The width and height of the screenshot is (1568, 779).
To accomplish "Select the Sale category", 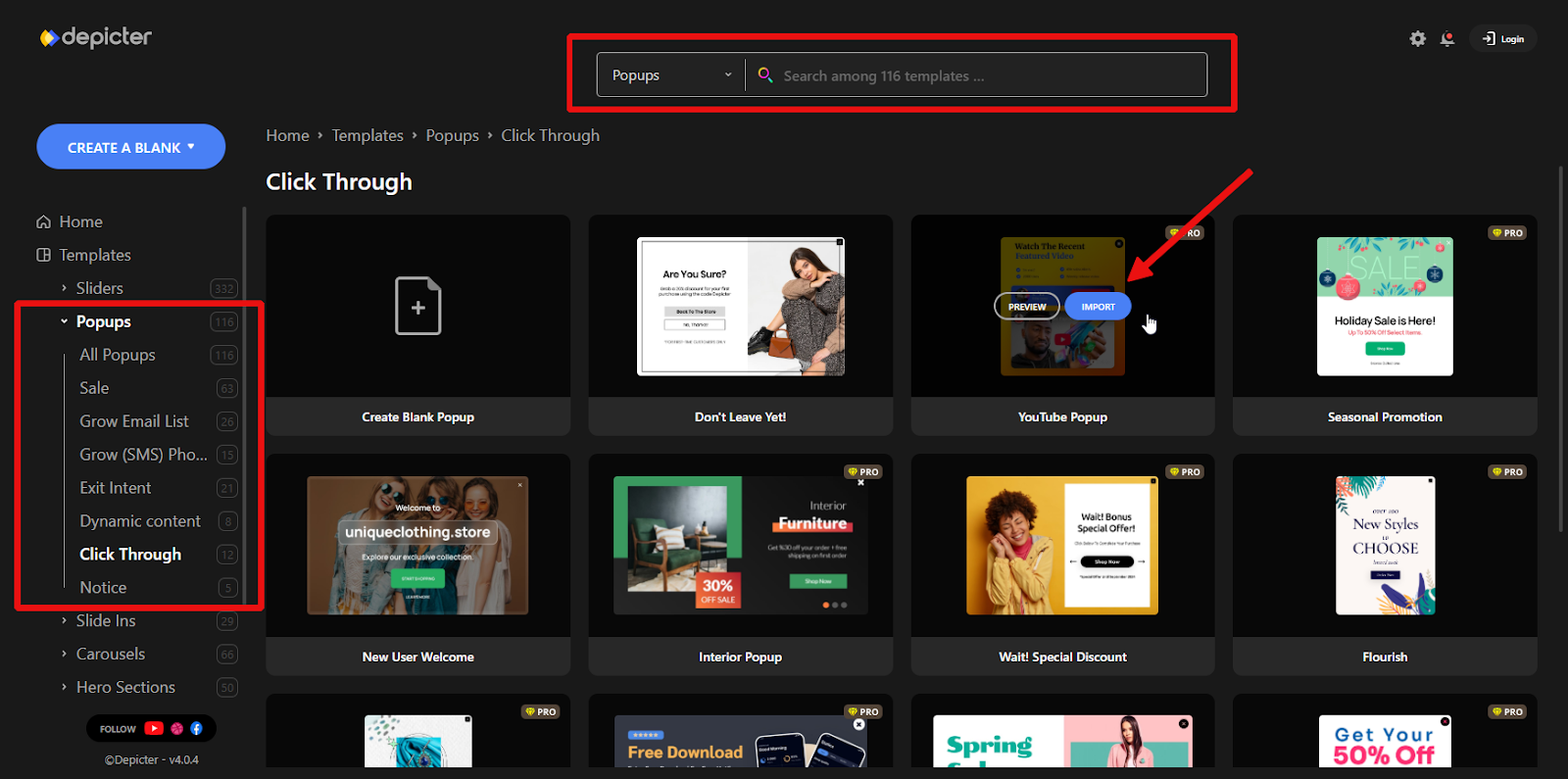I will (x=94, y=388).
